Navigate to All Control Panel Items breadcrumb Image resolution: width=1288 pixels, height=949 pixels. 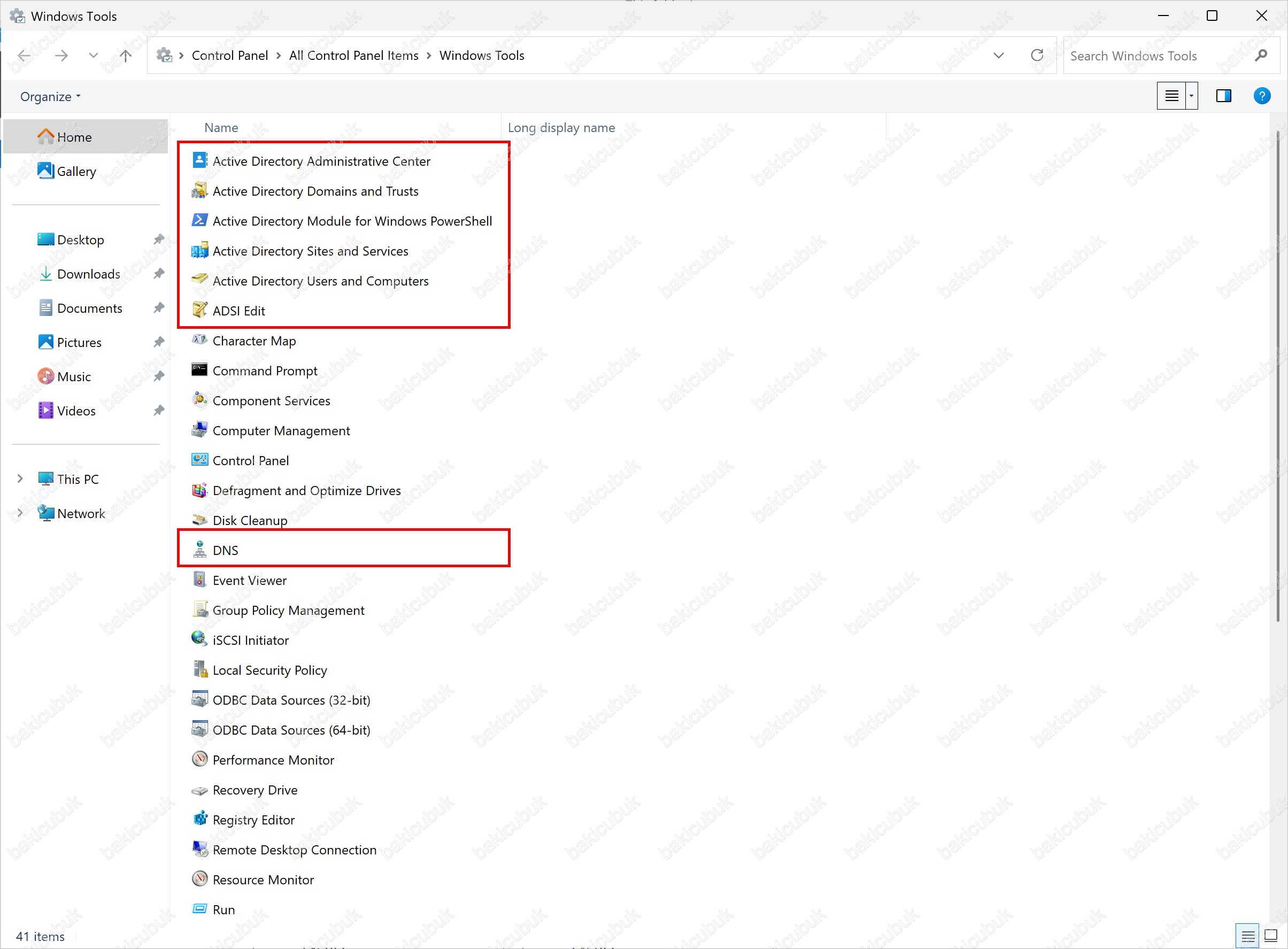353,56
